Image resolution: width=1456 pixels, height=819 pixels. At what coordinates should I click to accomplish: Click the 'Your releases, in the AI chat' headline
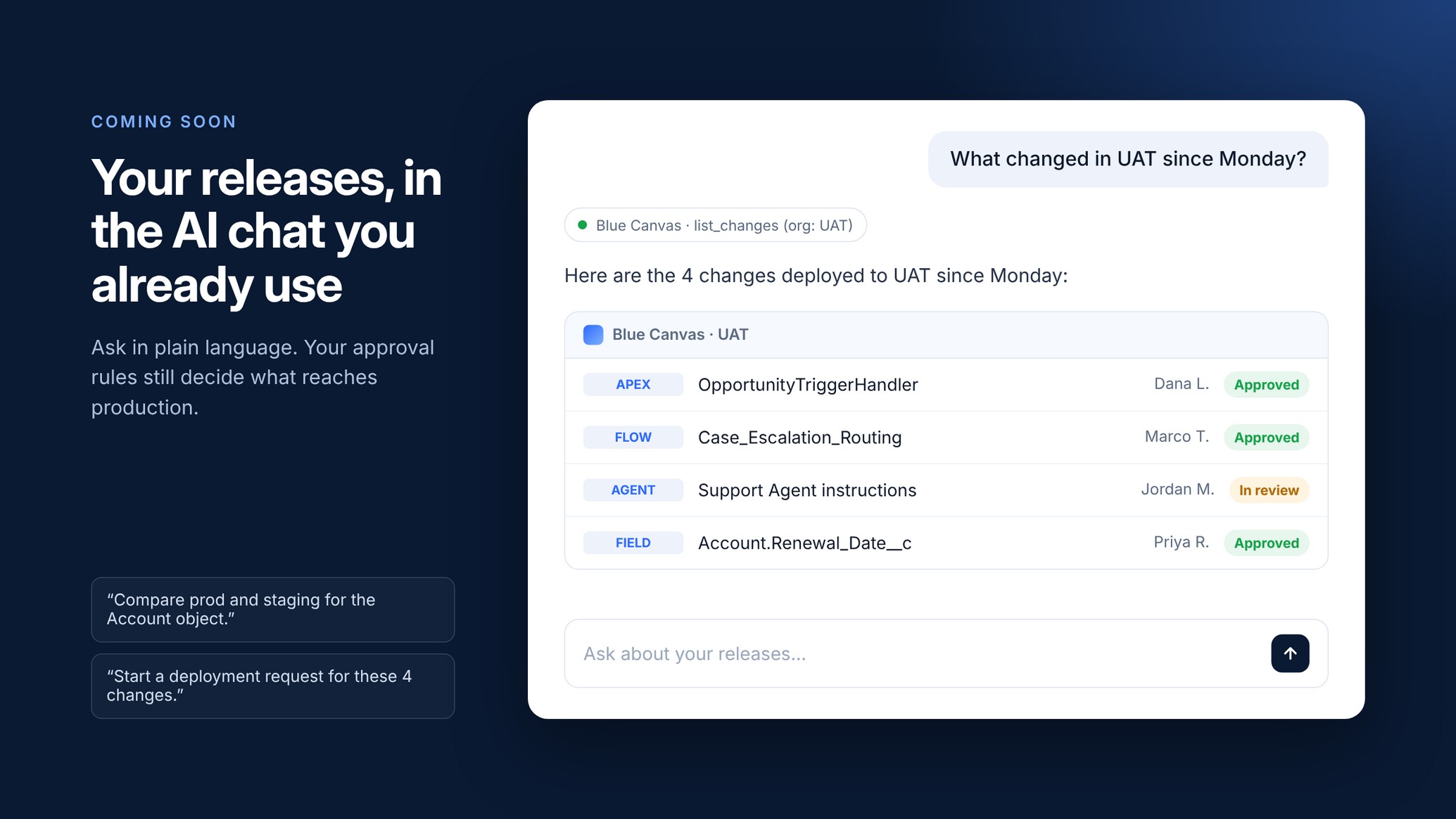point(267,231)
